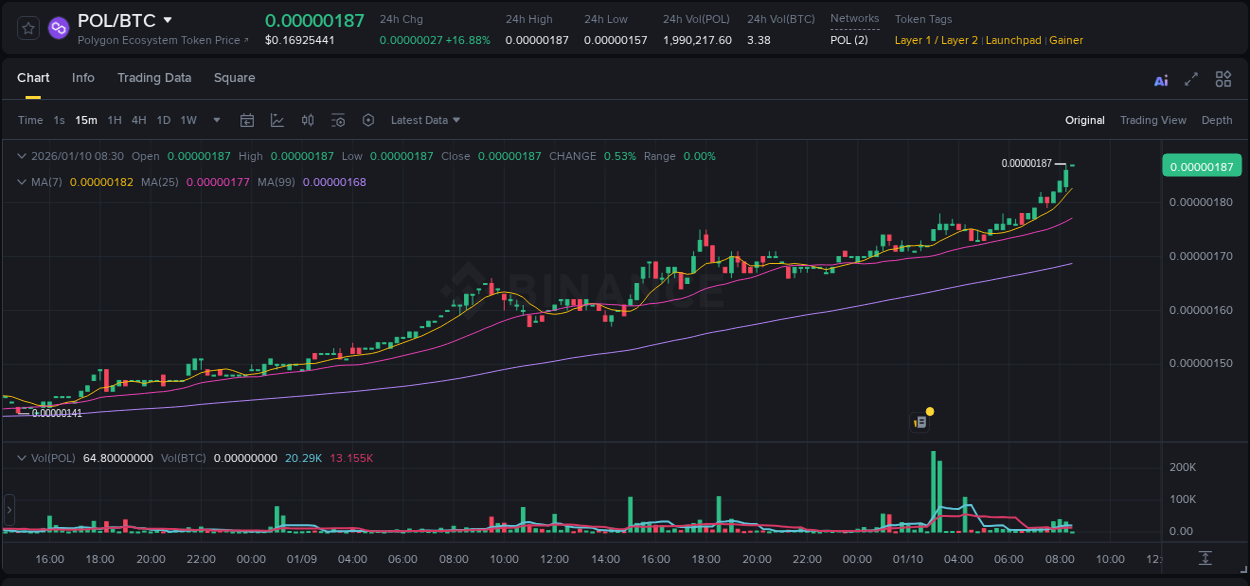Image resolution: width=1250 pixels, height=586 pixels.
Task: Open the grid layout icon
Action: pyautogui.click(x=1223, y=78)
